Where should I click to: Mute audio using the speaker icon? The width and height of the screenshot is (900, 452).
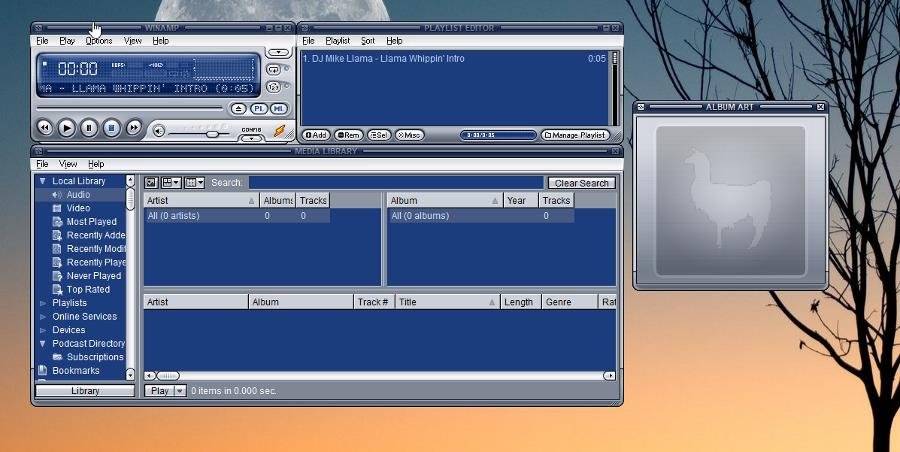pyautogui.click(x=159, y=132)
